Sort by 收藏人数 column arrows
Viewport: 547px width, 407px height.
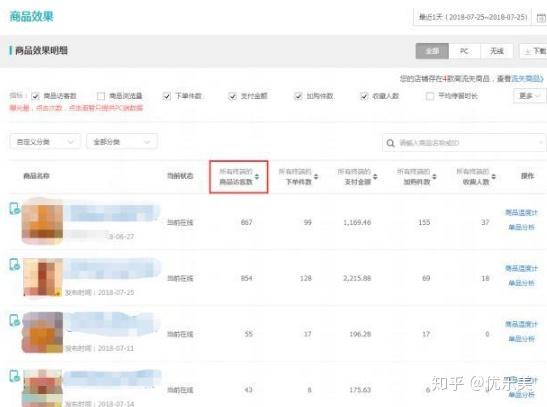tap(494, 176)
